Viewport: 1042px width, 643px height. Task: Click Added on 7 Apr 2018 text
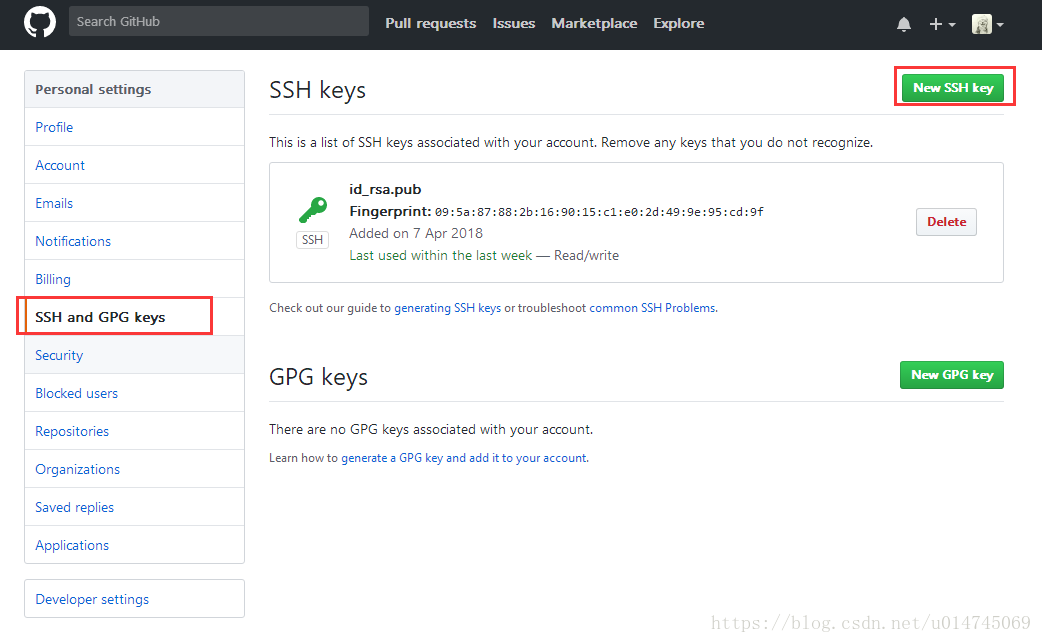(x=416, y=233)
